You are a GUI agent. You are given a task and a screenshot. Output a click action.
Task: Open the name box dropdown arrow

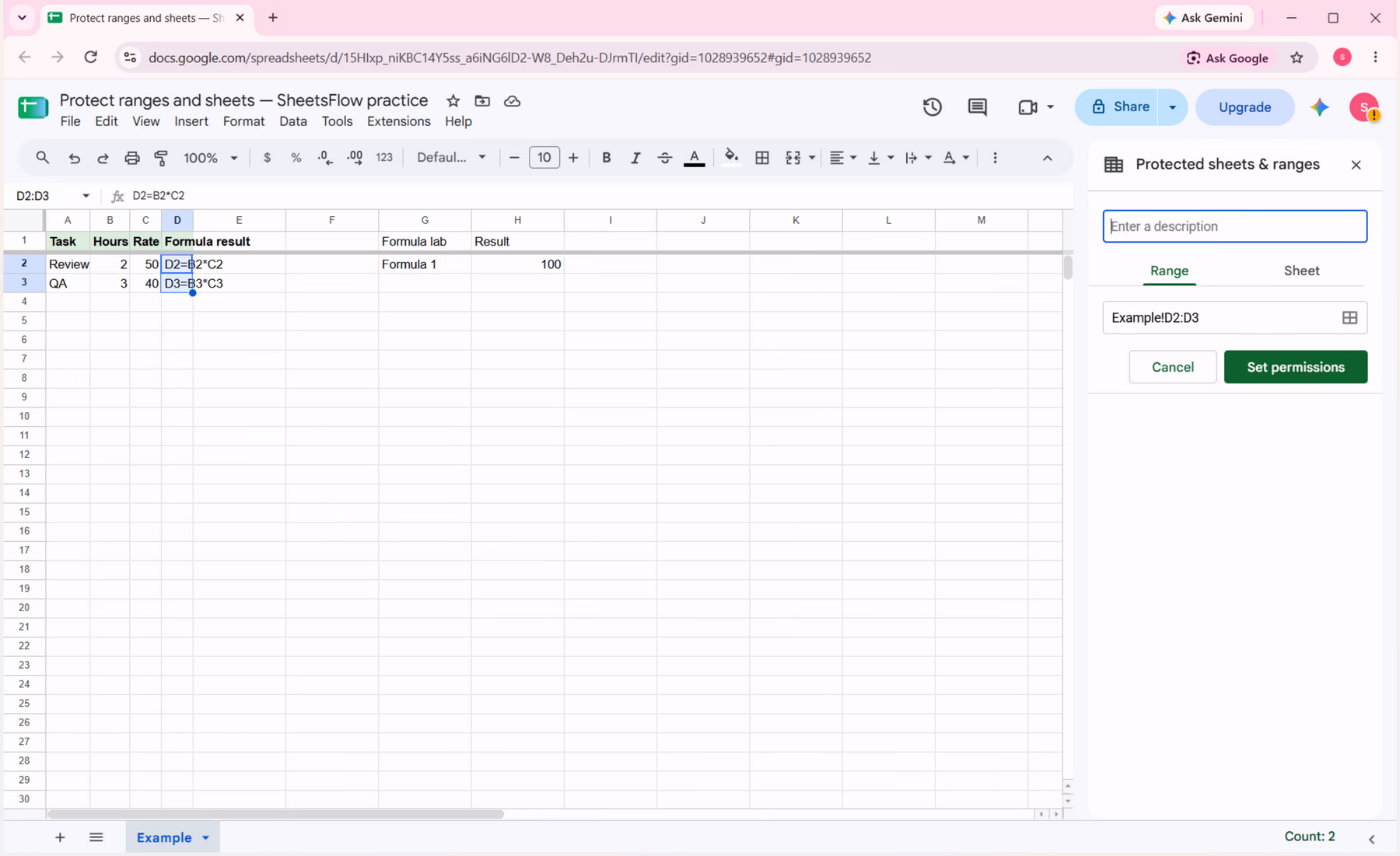pos(86,196)
